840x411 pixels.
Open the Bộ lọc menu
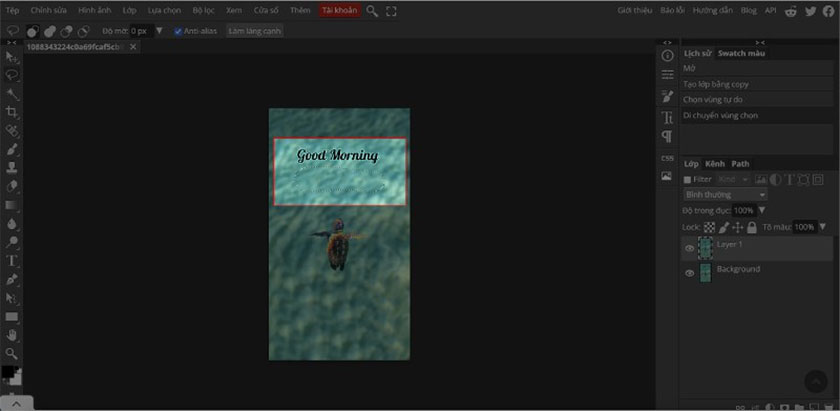point(204,11)
